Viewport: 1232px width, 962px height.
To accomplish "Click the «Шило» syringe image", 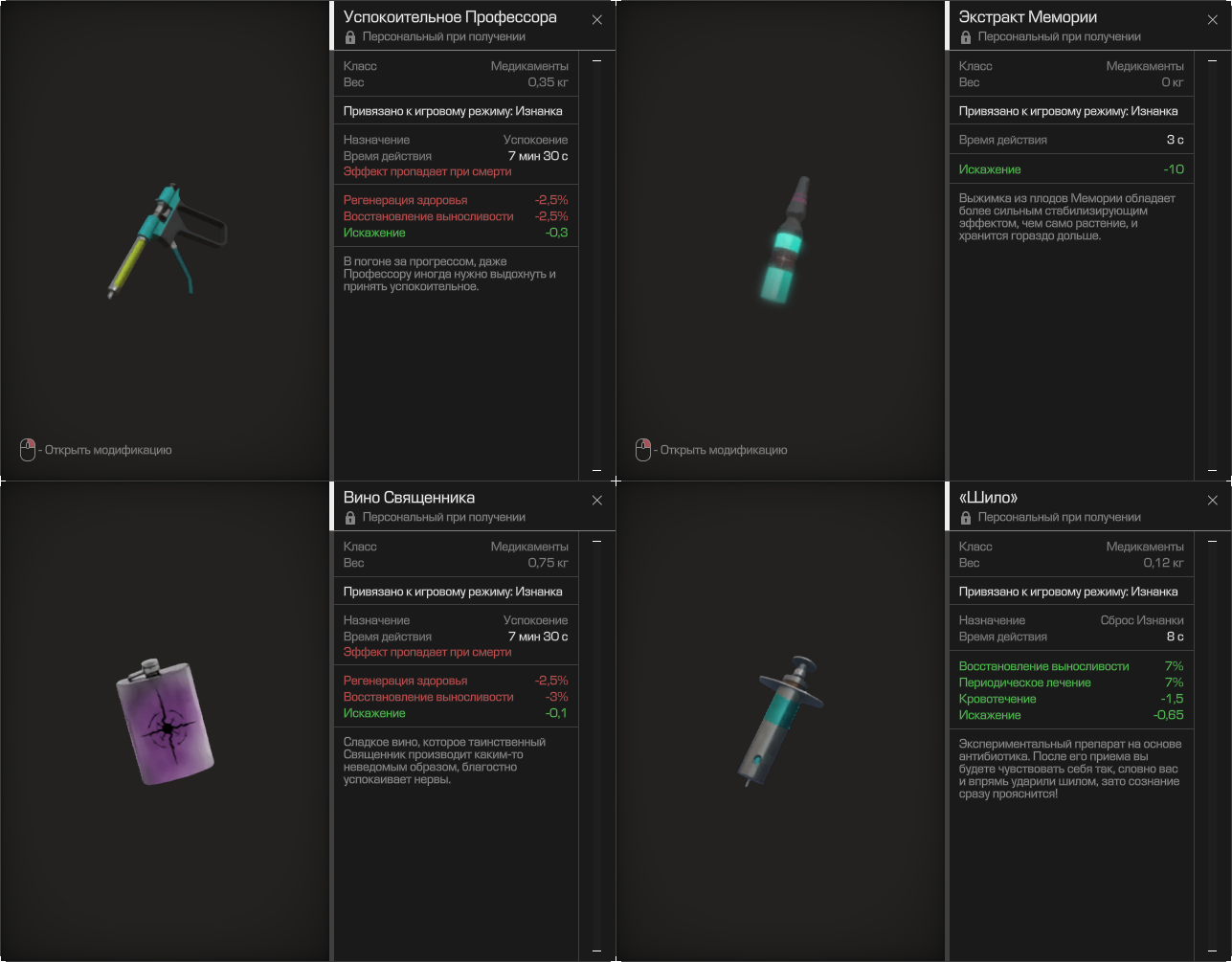I will pos(780,720).
